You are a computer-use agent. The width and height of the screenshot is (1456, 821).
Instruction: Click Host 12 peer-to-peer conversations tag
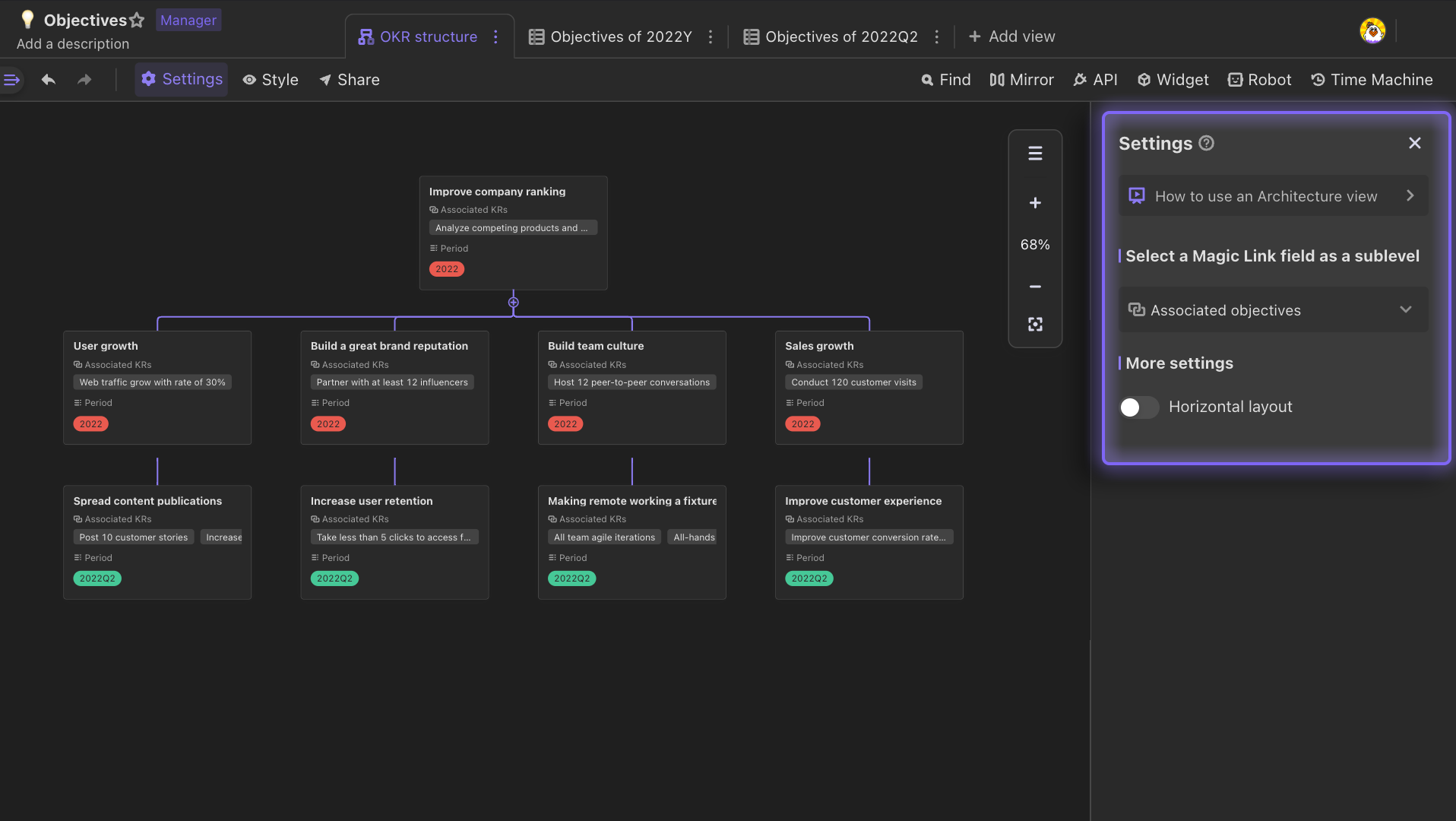pos(631,382)
